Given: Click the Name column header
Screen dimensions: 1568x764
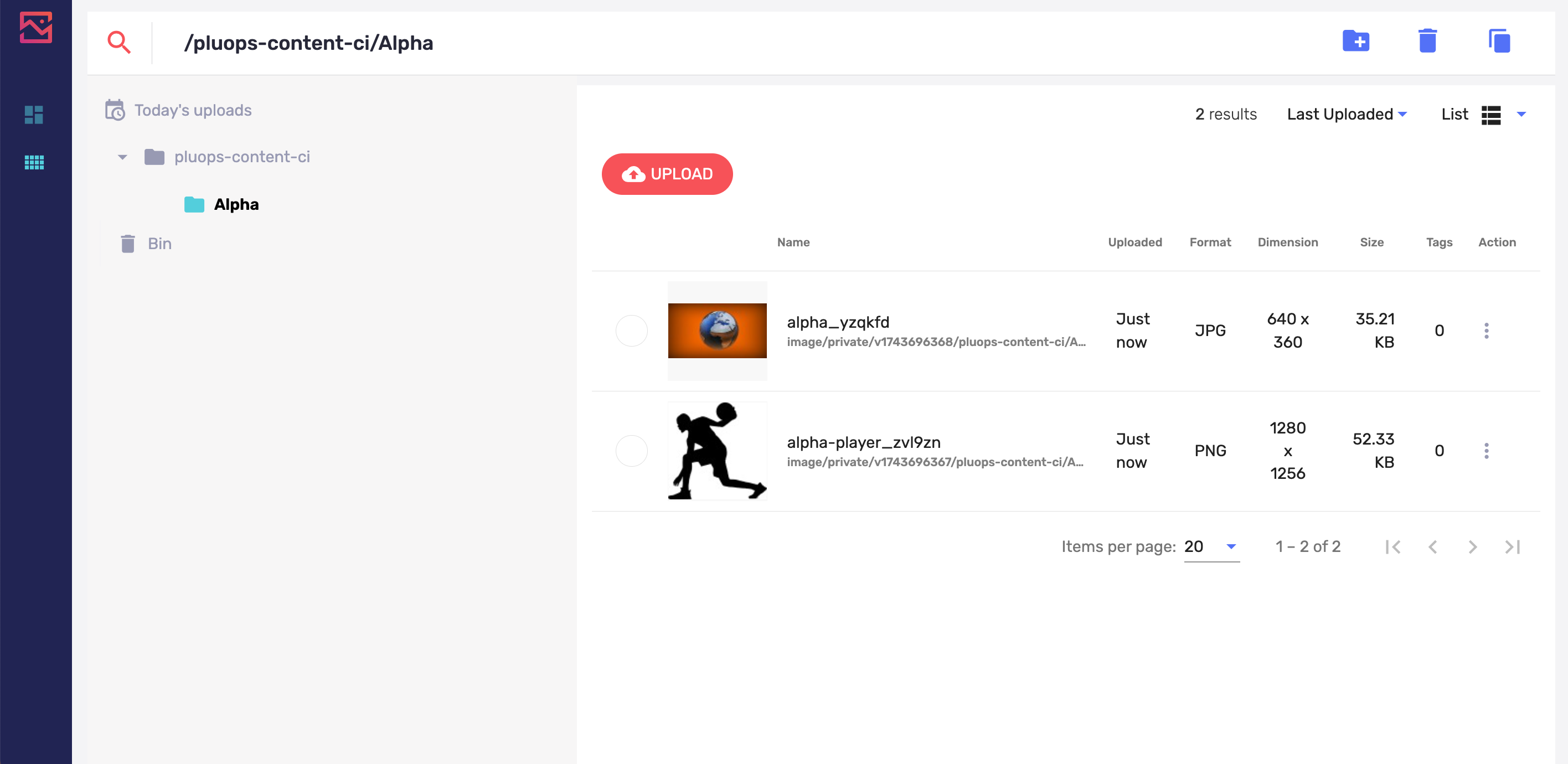Looking at the screenshot, I should point(793,242).
